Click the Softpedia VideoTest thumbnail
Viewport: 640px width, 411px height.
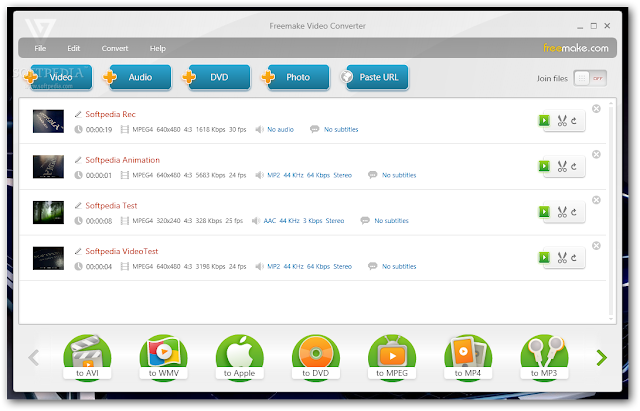pyautogui.click(x=48, y=258)
